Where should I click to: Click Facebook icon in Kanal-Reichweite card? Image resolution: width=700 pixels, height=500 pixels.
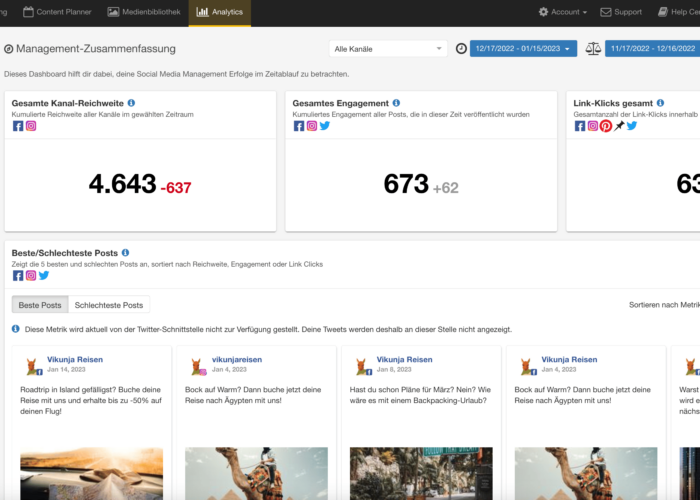[x=18, y=126]
